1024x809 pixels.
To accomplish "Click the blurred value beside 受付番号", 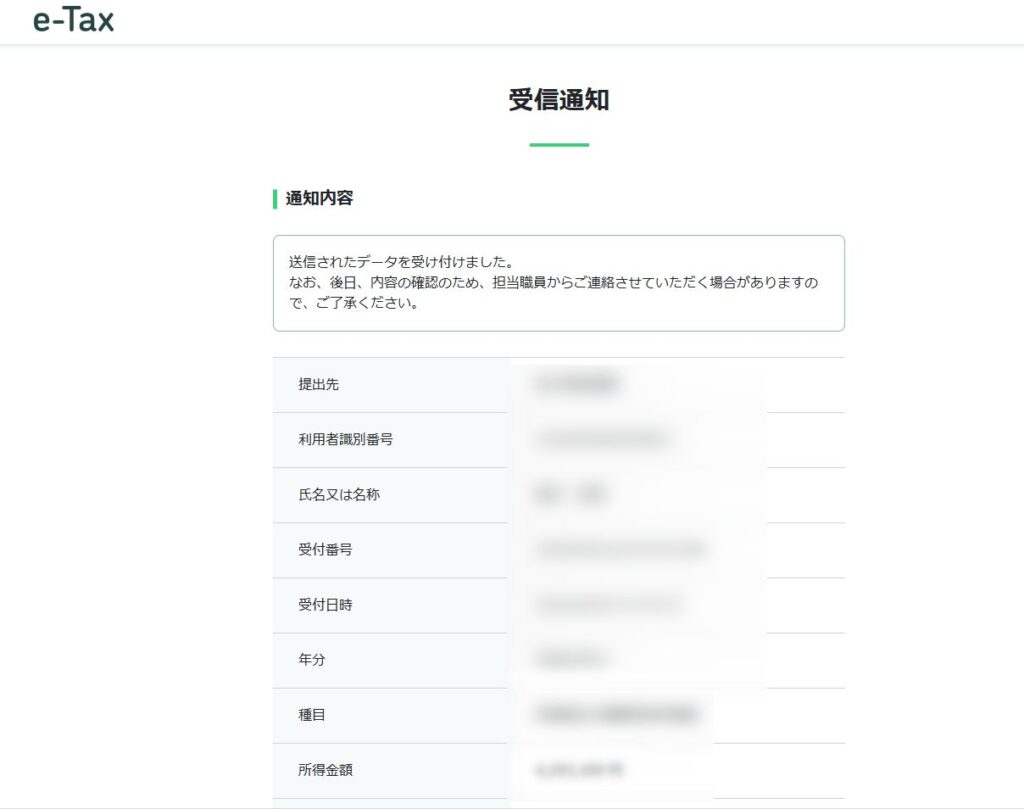I will click(x=620, y=549).
